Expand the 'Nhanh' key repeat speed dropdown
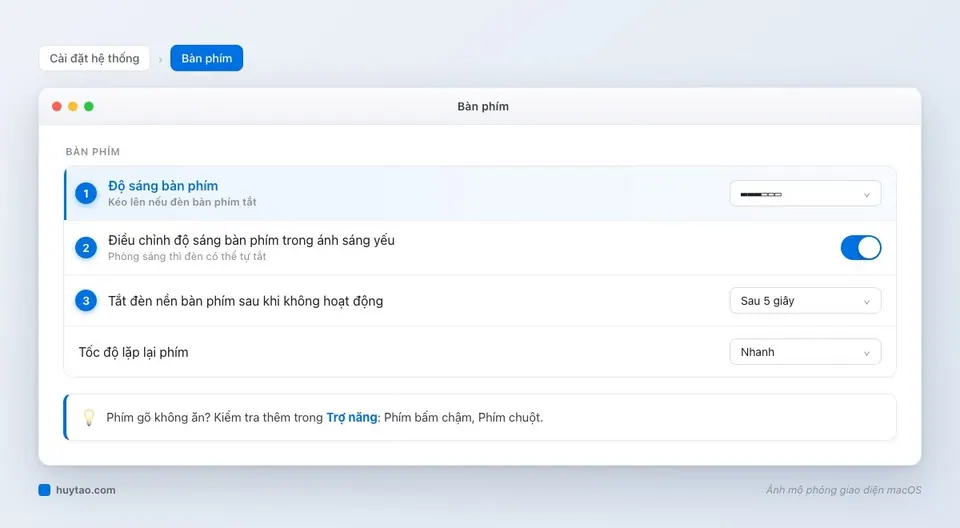 coord(805,352)
